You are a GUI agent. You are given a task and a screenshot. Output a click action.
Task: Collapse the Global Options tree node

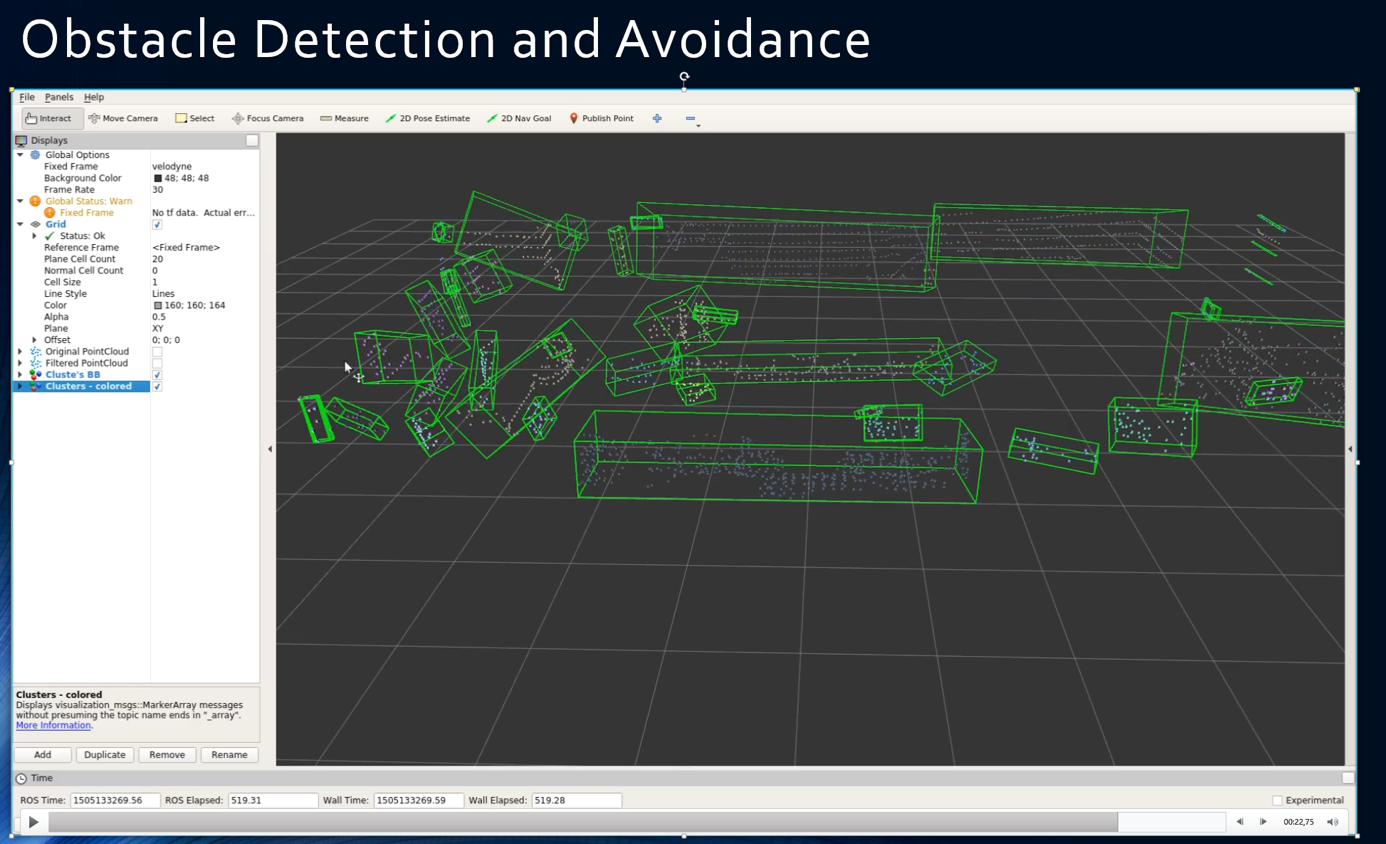click(20, 155)
